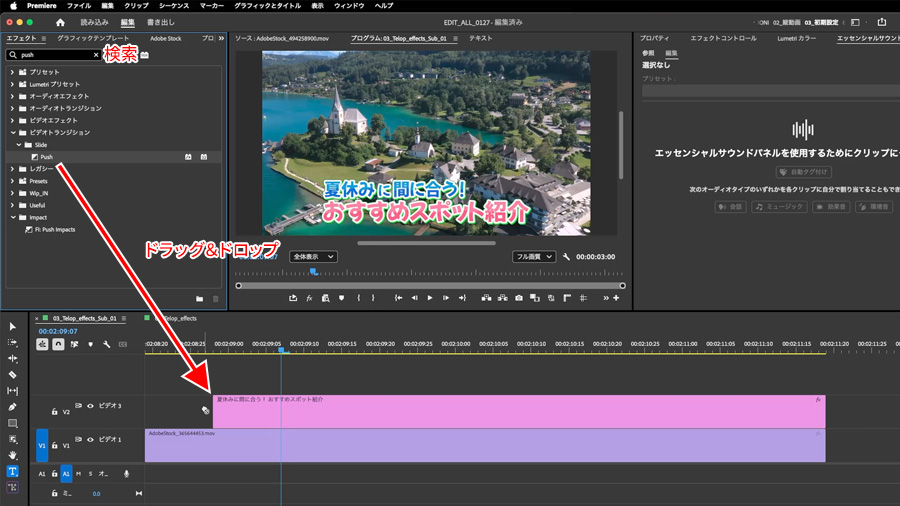
Task: Clear the push search field
Action: (96, 55)
